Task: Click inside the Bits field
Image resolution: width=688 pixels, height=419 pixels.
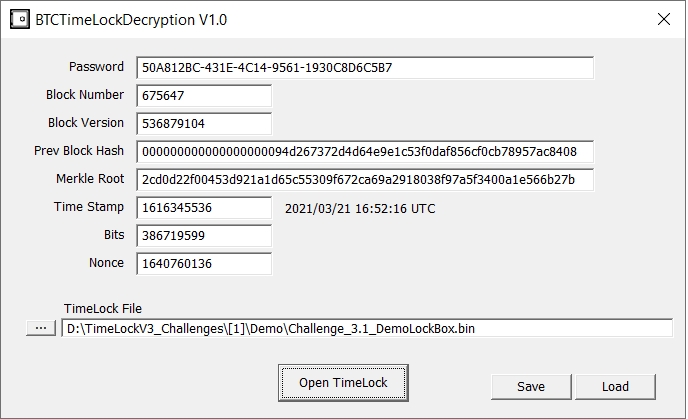Action: click(x=204, y=236)
